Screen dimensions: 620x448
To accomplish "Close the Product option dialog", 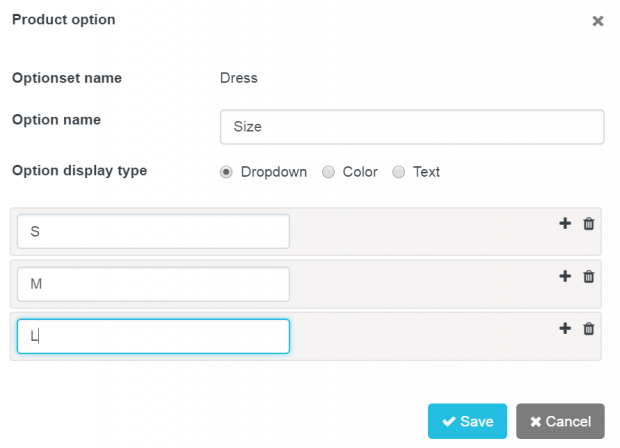I will tap(598, 21).
